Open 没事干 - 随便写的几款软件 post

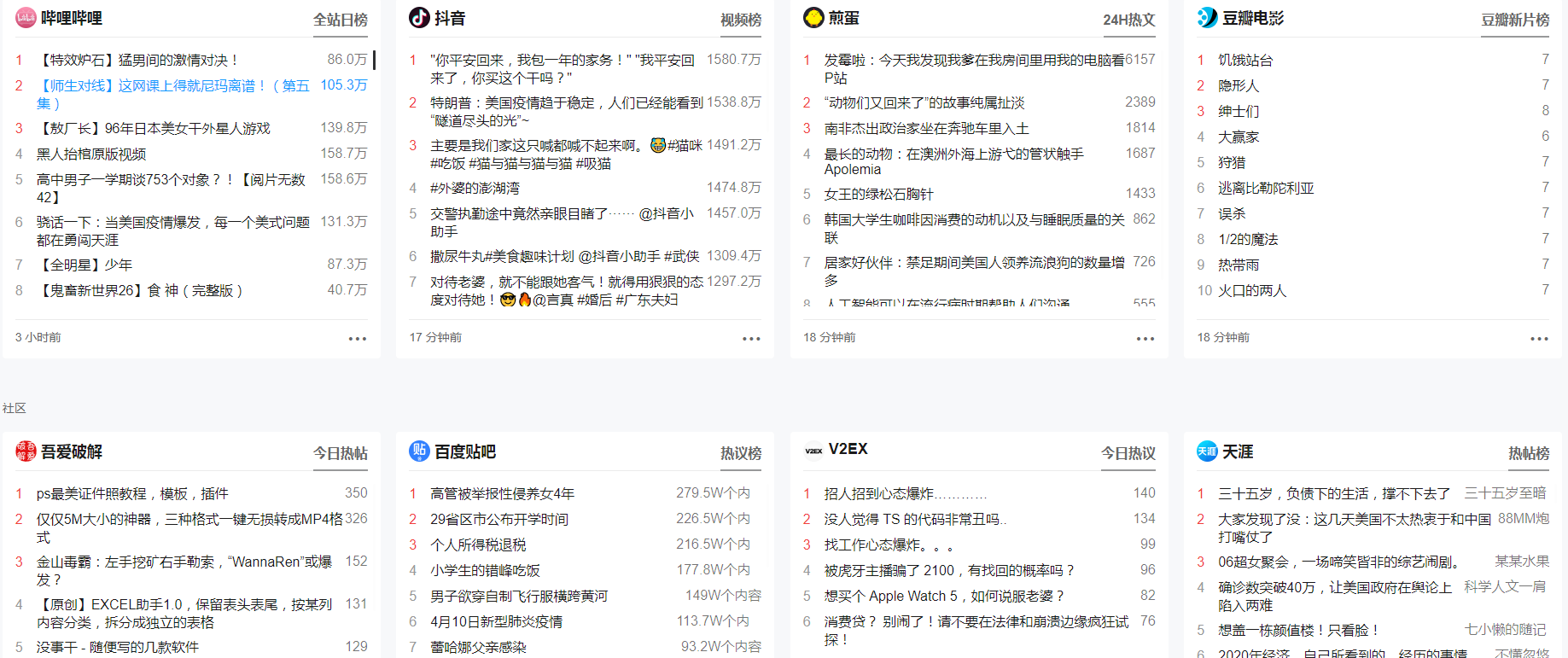click(x=118, y=647)
